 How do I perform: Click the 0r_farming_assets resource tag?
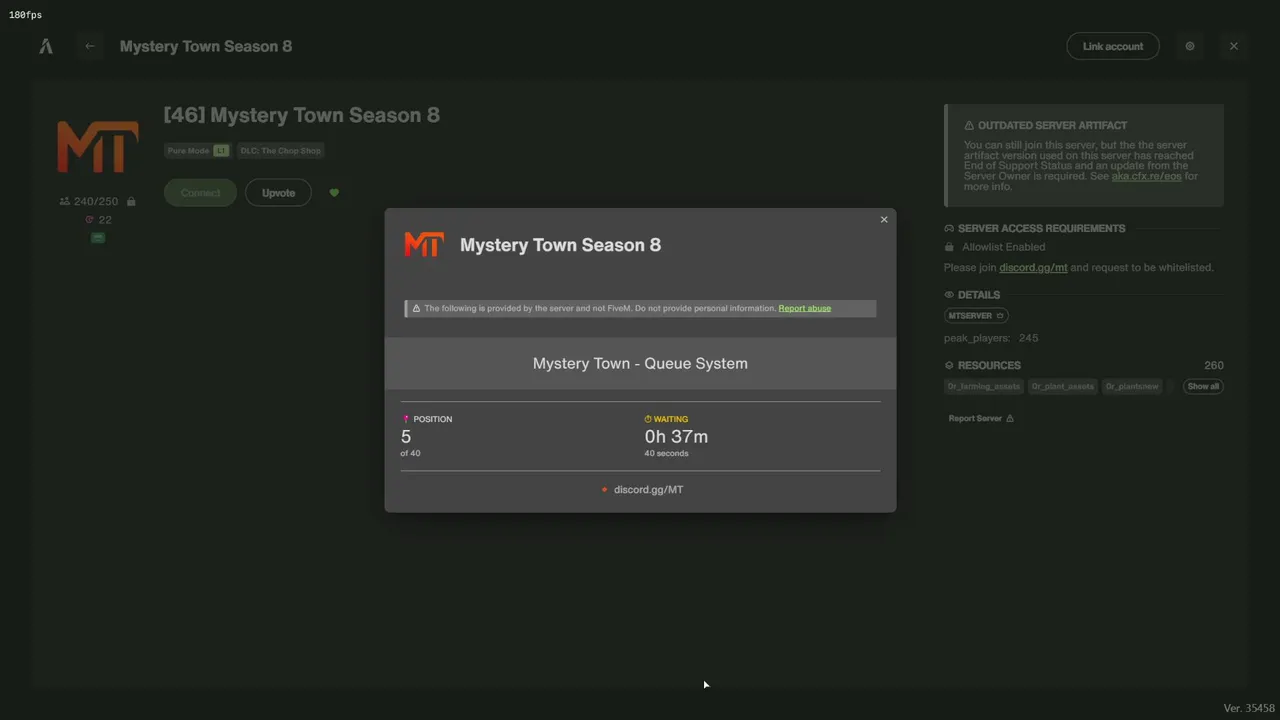tap(984, 387)
